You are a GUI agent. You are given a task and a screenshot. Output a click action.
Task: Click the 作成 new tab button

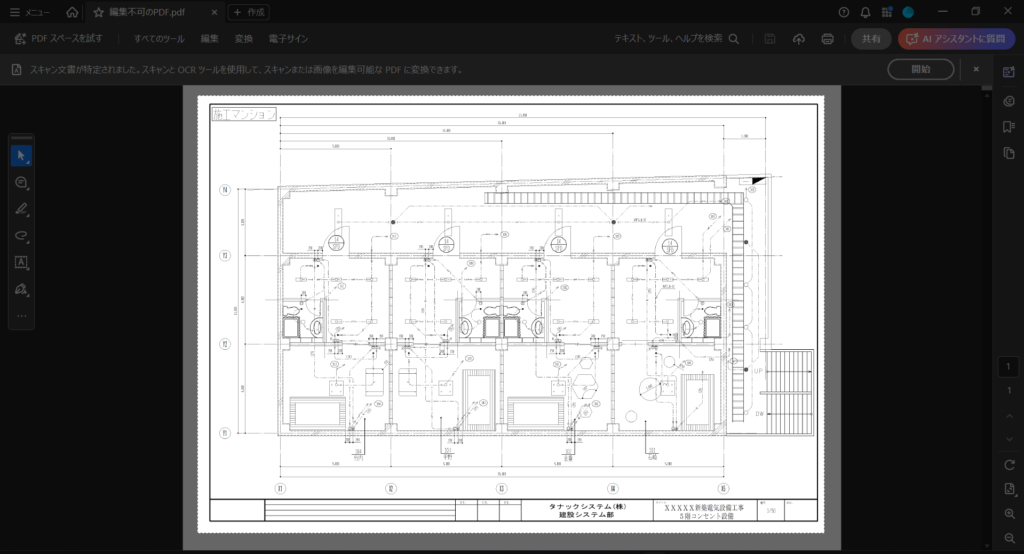pos(249,12)
